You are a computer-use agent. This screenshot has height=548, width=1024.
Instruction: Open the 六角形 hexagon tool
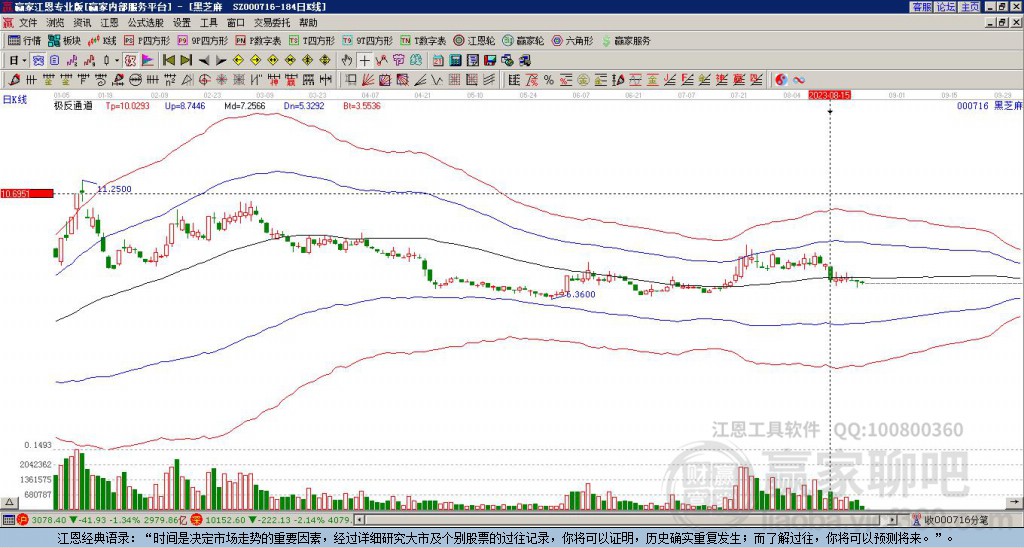(574, 41)
